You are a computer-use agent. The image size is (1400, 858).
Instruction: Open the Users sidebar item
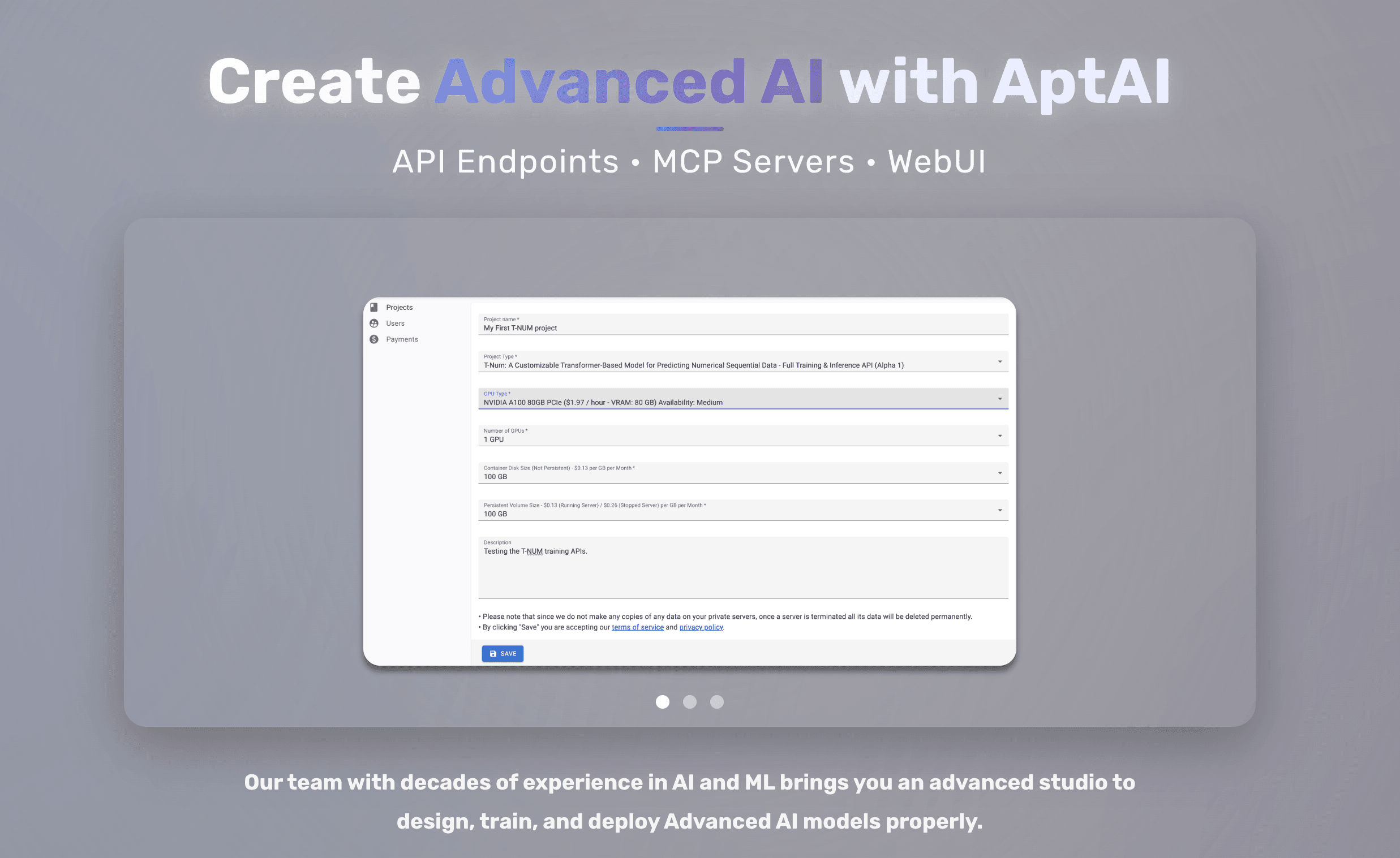pyautogui.click(x=395, y=323)
